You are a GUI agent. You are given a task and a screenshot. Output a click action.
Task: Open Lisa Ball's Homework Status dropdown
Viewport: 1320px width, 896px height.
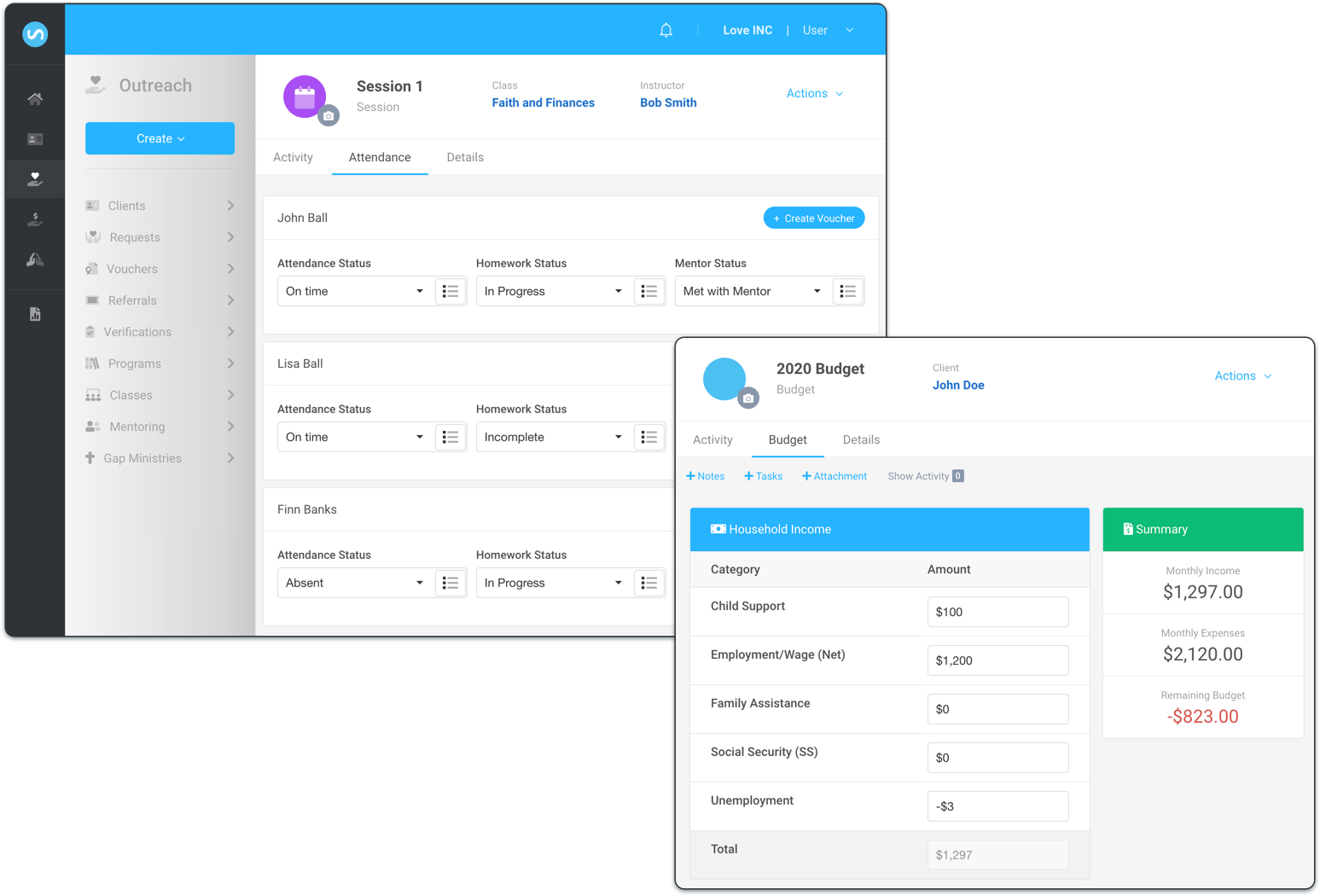click(x=553, y=437)
